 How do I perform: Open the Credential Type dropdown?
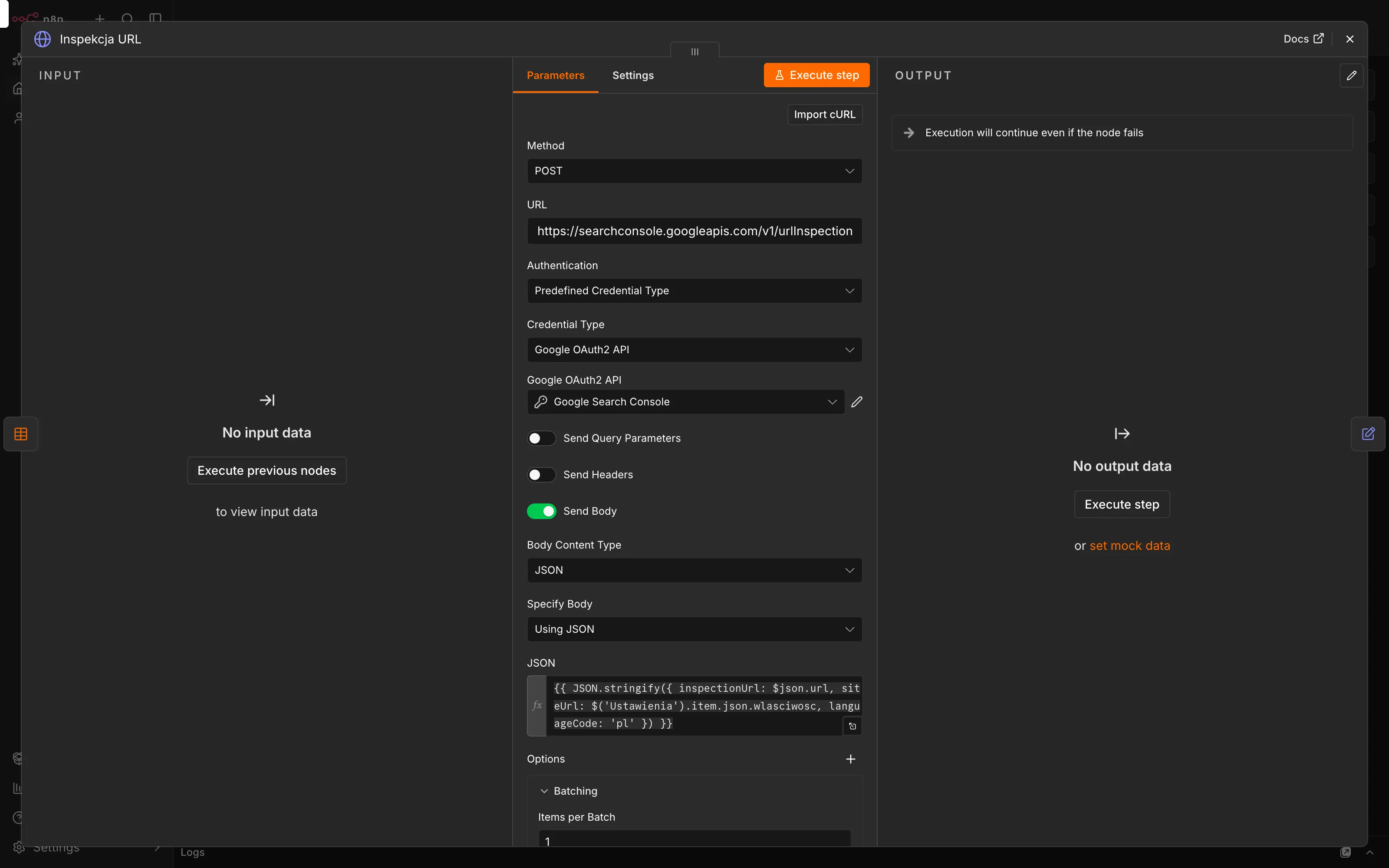[694, 350]
